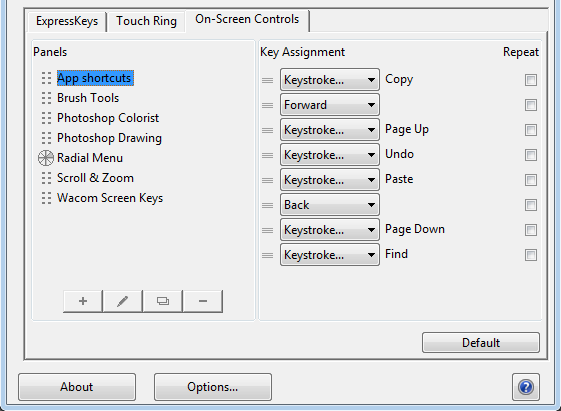Click the grid icon next to Brush Tools

click(x=46, y=98)
